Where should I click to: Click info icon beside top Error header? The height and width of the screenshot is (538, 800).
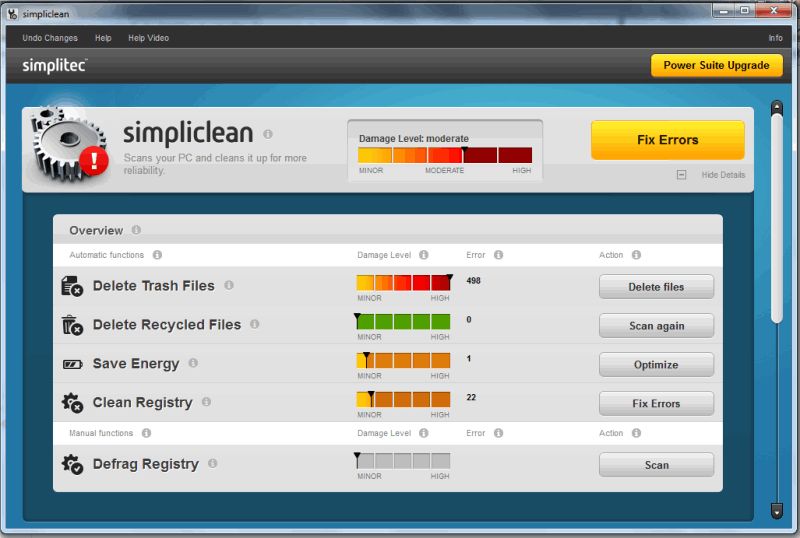pyautogui.click(x=498, y=254)
